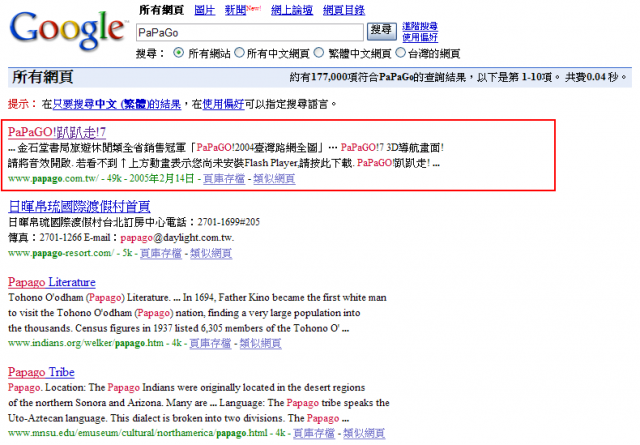Click mnsu.edu emuseum papago.html URL text

138,433
